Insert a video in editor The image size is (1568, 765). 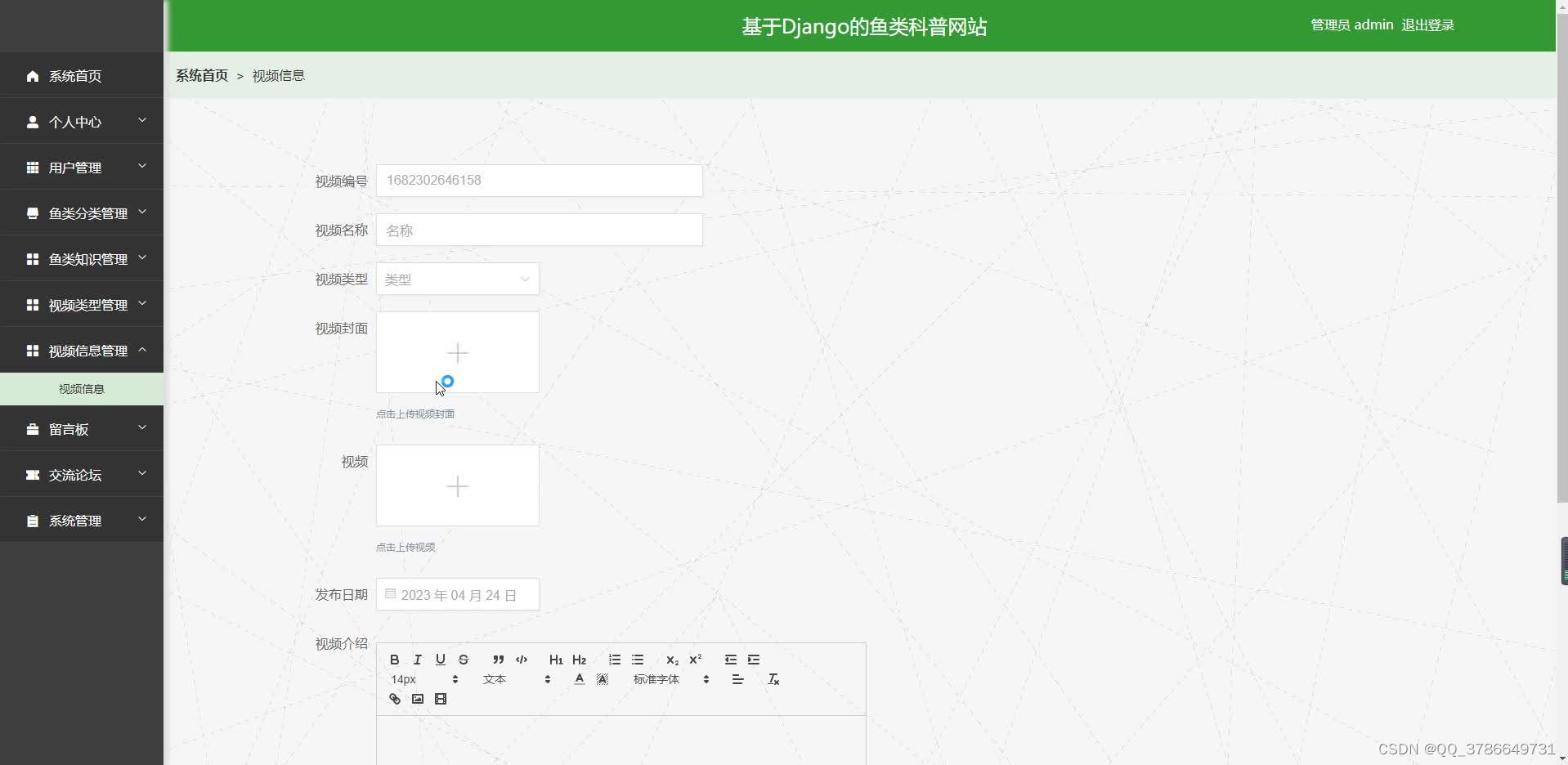tap(441, 699)
